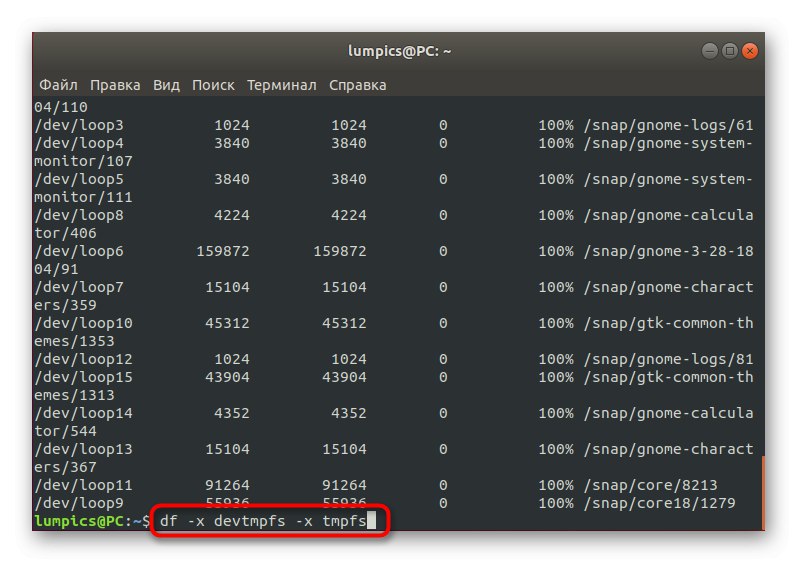The width and height of the screenshot is (797, 563).
Task: Click the /dev/loop6 device name
Action: pos(79,252)
